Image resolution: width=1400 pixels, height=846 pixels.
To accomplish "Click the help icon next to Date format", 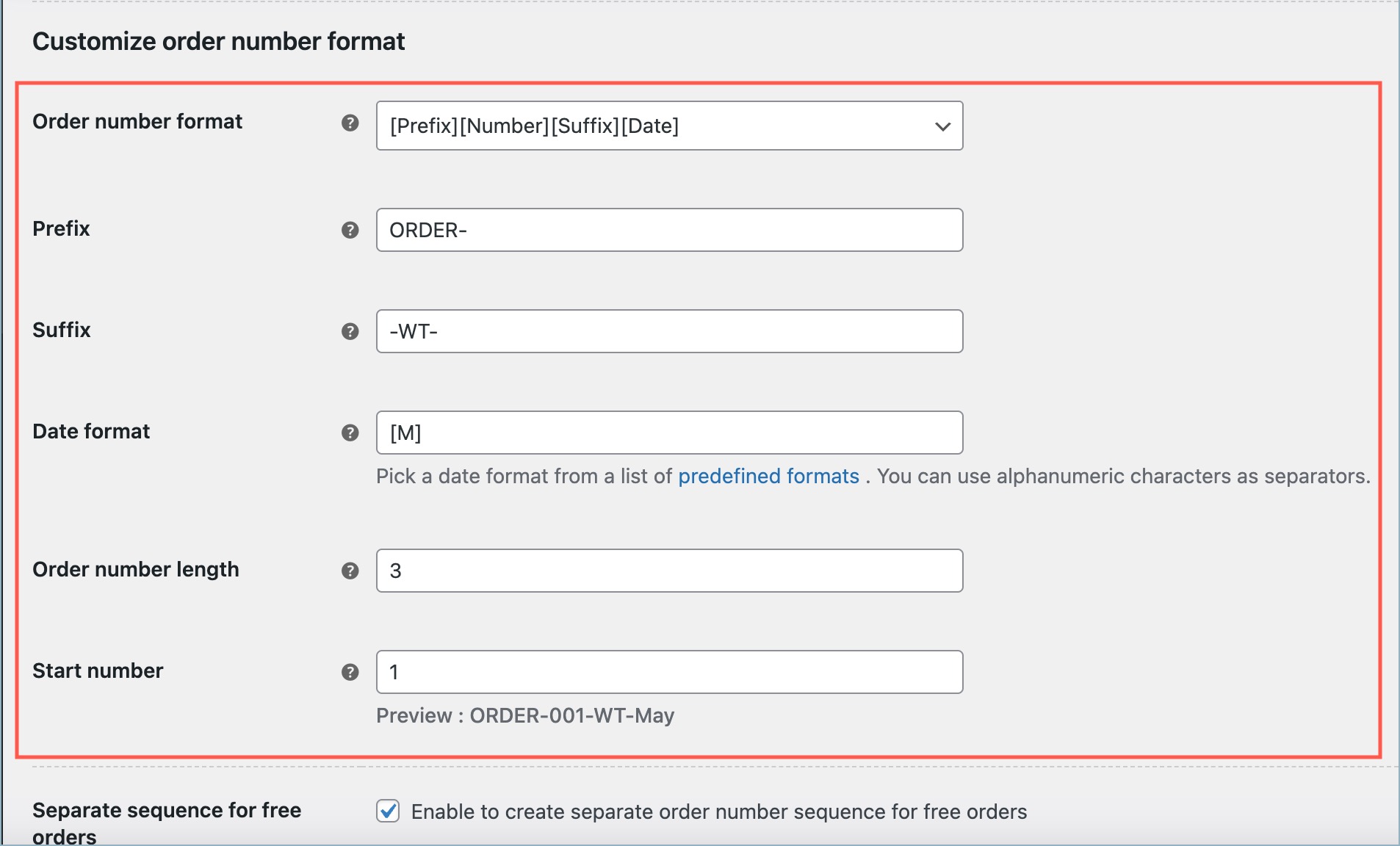I will point(351,433).
